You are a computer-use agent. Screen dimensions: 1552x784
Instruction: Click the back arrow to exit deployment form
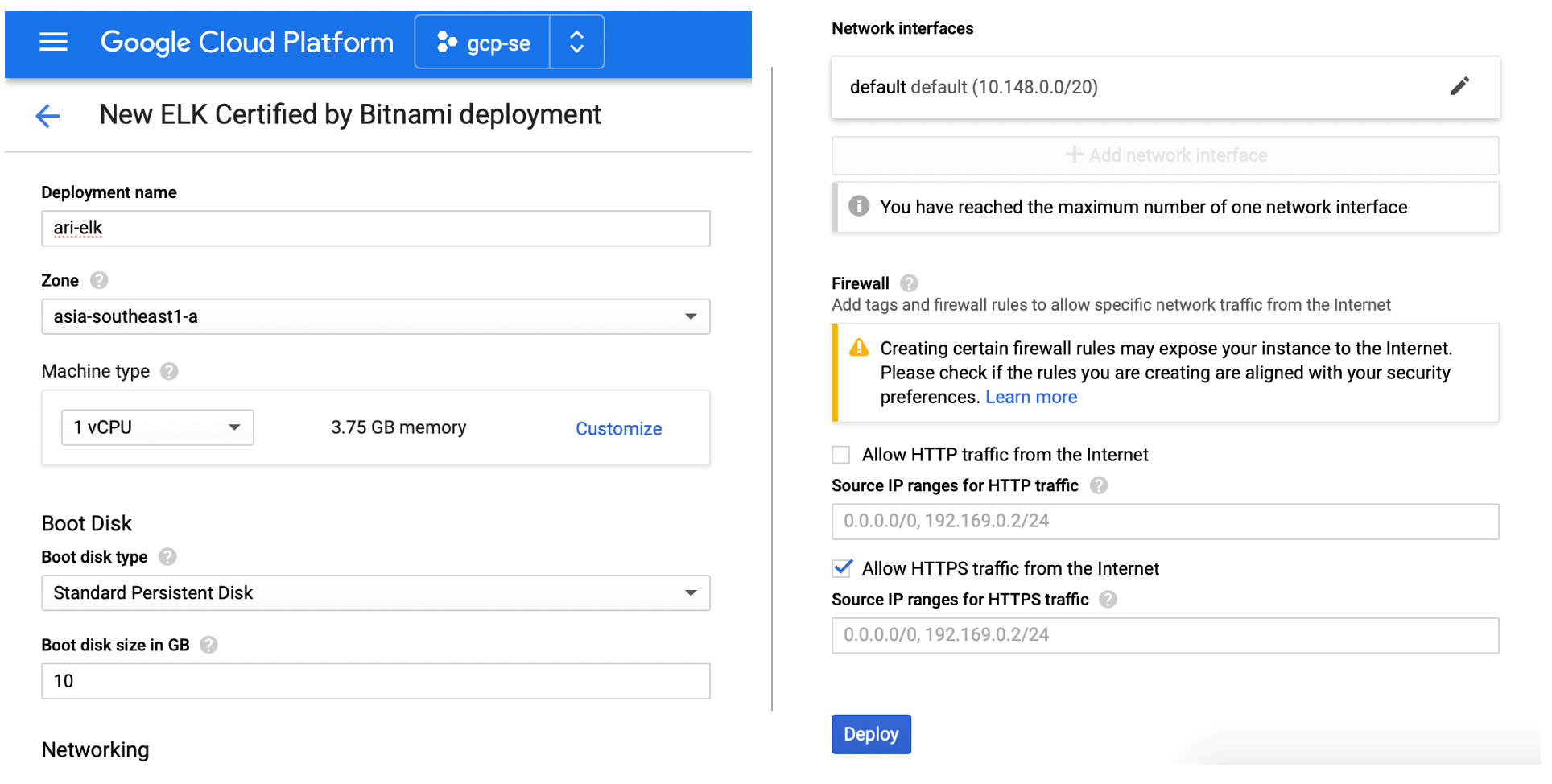coord(47,116)
